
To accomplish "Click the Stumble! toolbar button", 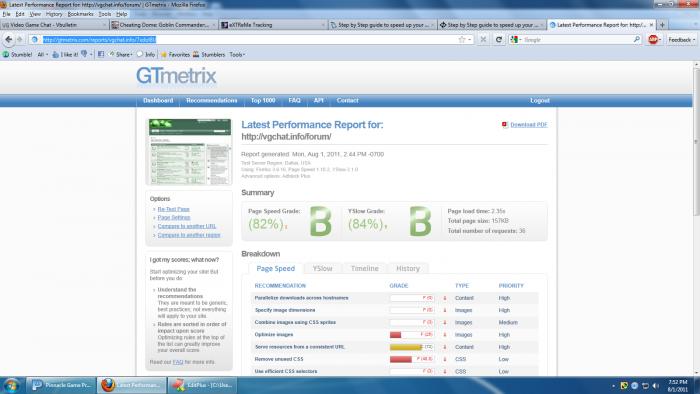I will pos(17,54).
